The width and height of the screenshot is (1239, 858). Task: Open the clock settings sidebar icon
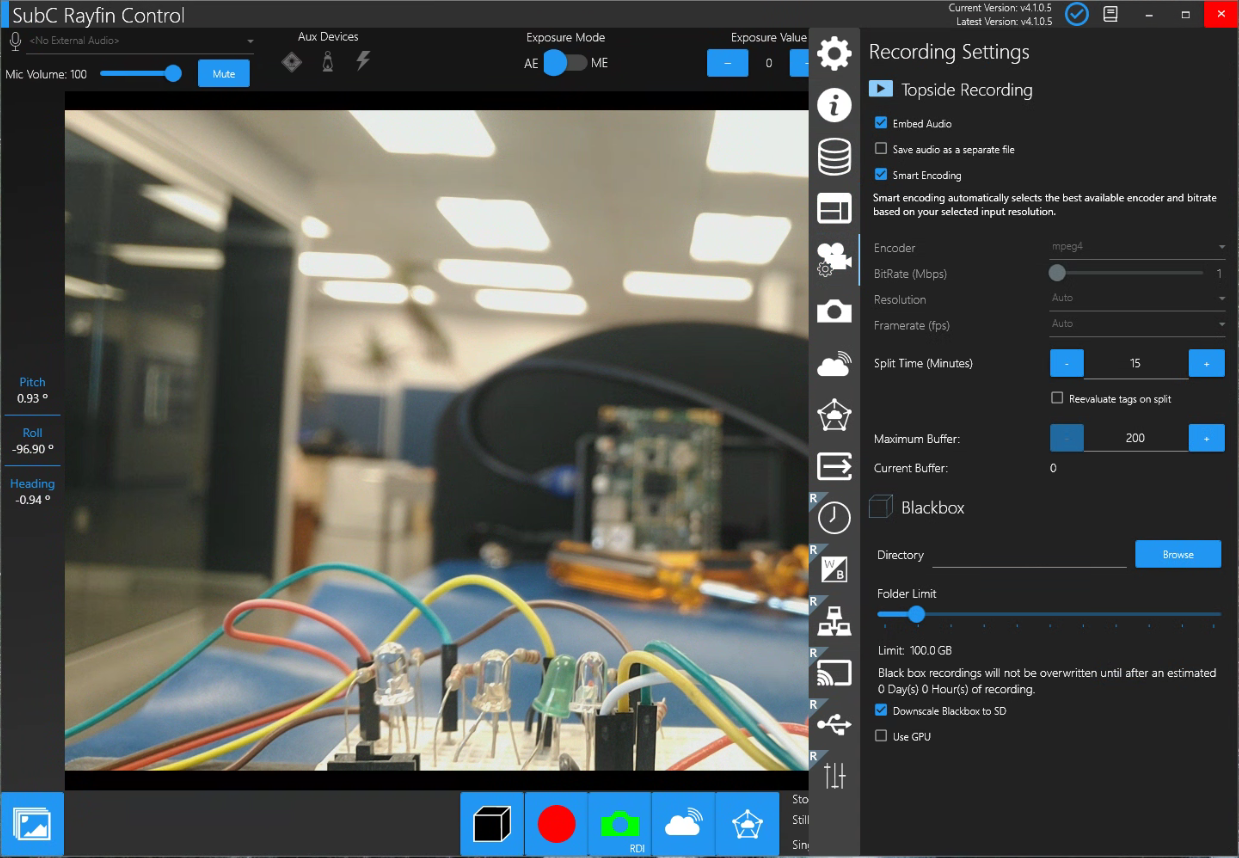click(834, 517)
